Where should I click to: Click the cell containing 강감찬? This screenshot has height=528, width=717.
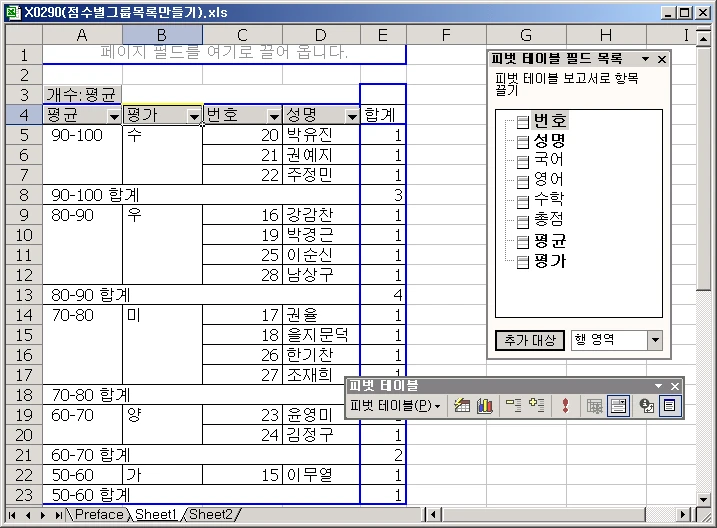tap(321, 215)
